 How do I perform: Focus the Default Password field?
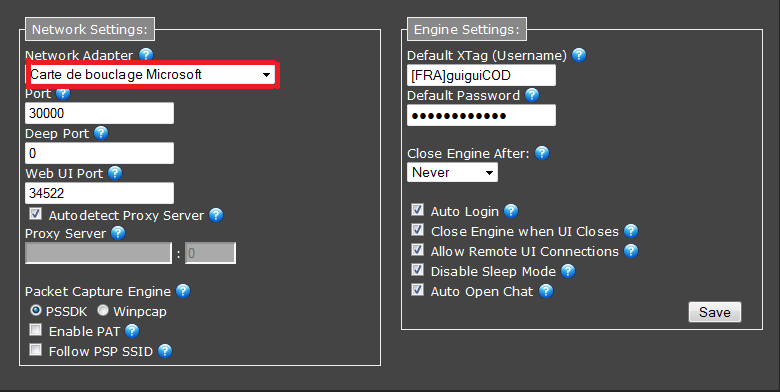[x=481, y=115]
